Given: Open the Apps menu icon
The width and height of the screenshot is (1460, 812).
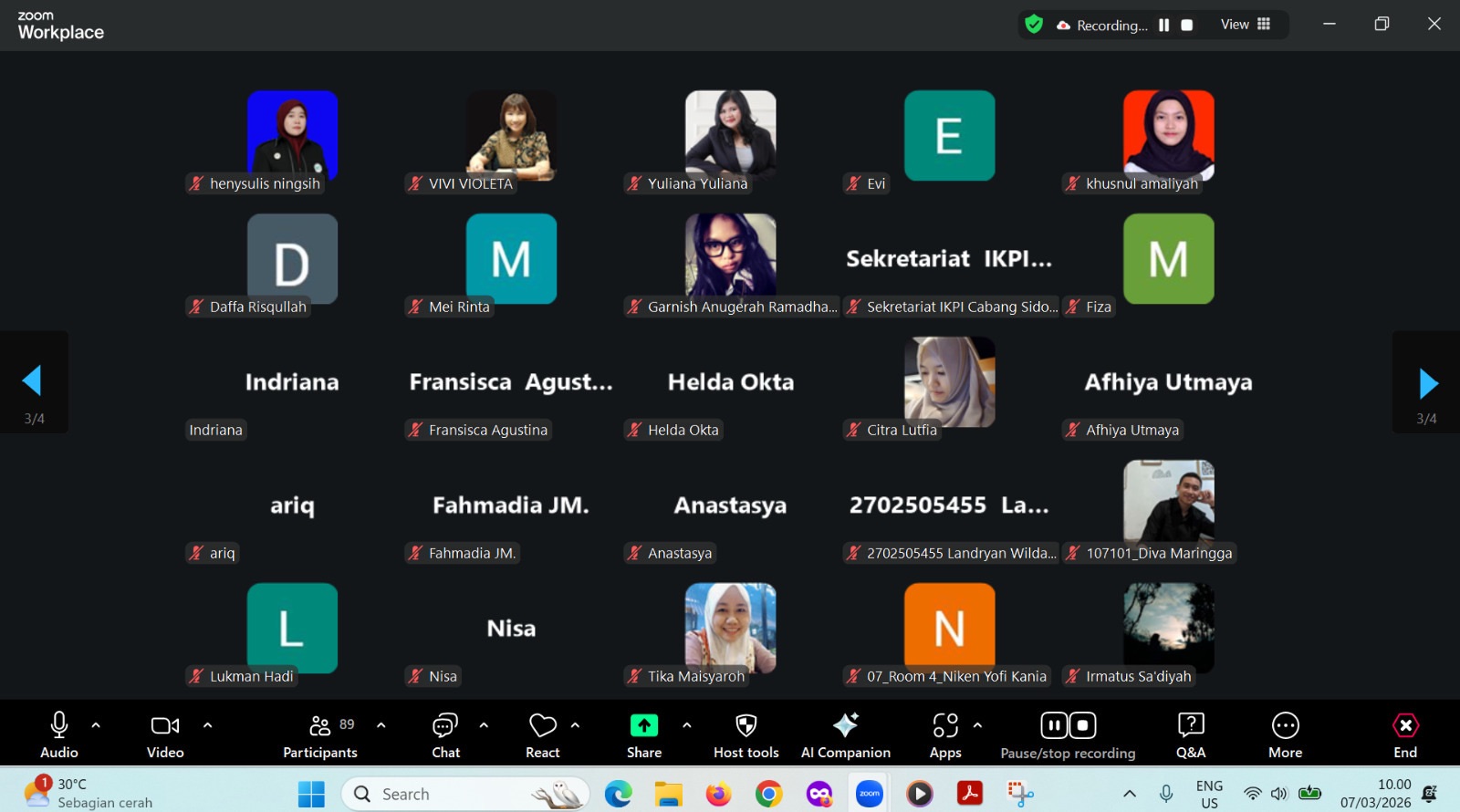Looking at the screenshot, I should click(x=945, y=726).
